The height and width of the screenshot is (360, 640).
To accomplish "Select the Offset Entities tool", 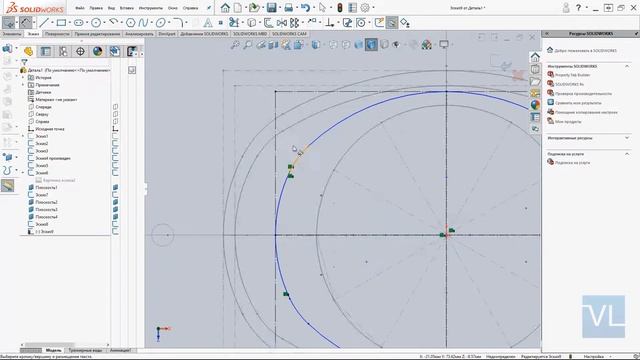I will pos(268,23).
